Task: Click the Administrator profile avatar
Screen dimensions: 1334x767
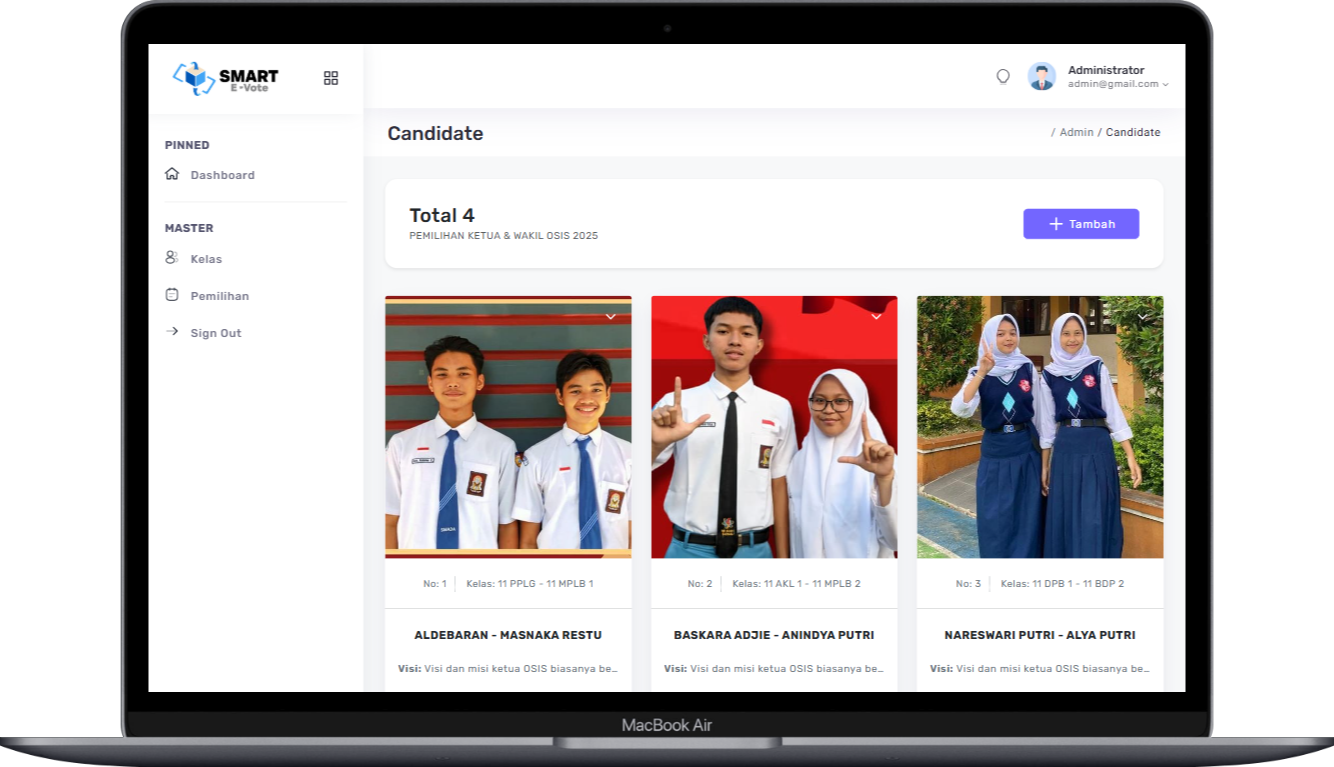Action: (x=1041, y=76)
